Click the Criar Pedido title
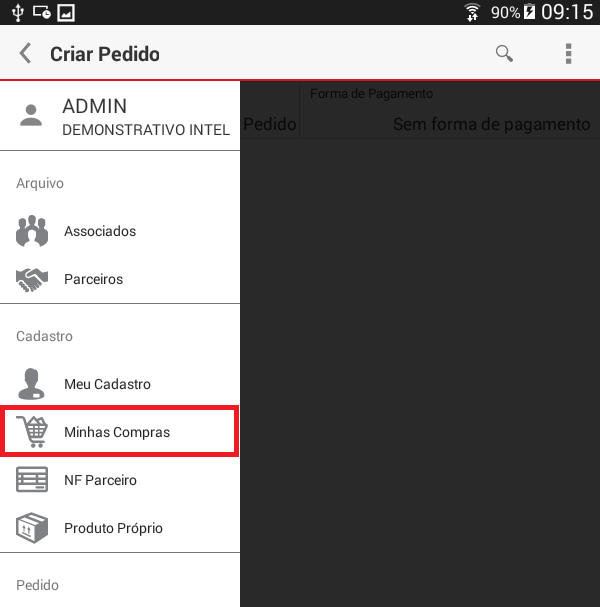Screen dimensions: 600x607 pyautogui.click(x=105, y=54)
